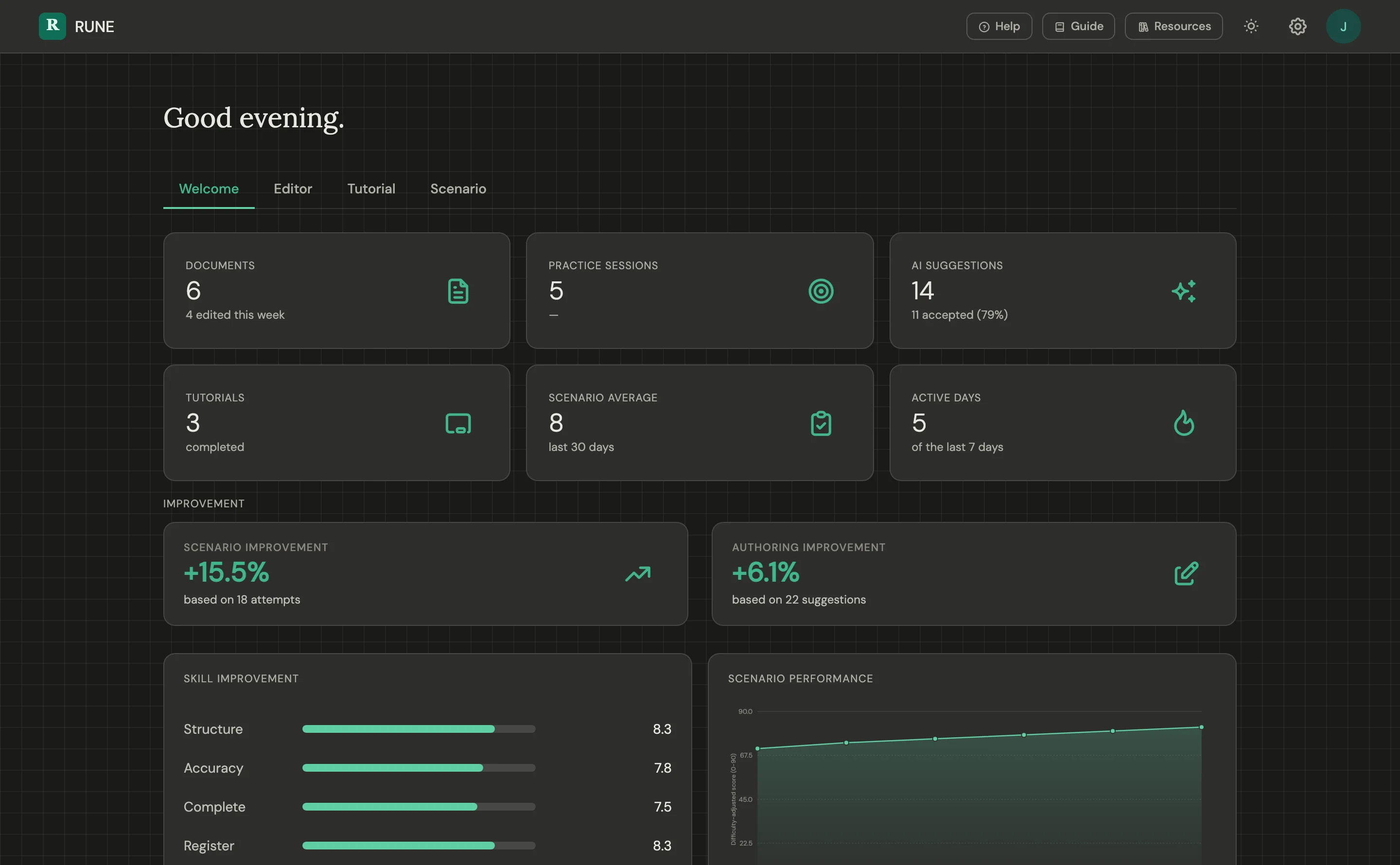This screenshot has height=865, width=1400.
Task: Open the Guide button
Action: click(1078, 26)
